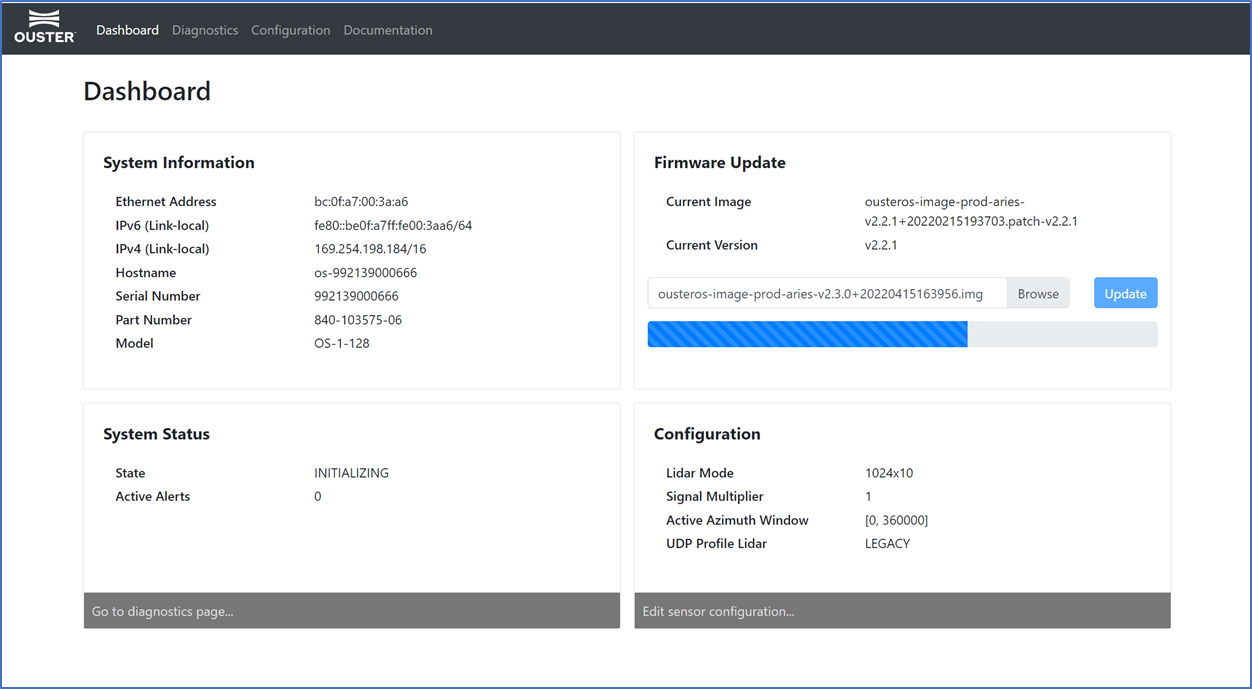The image size is (1252, 689).
Task: Click the Active Alerts label
Action: pos(153,496)
